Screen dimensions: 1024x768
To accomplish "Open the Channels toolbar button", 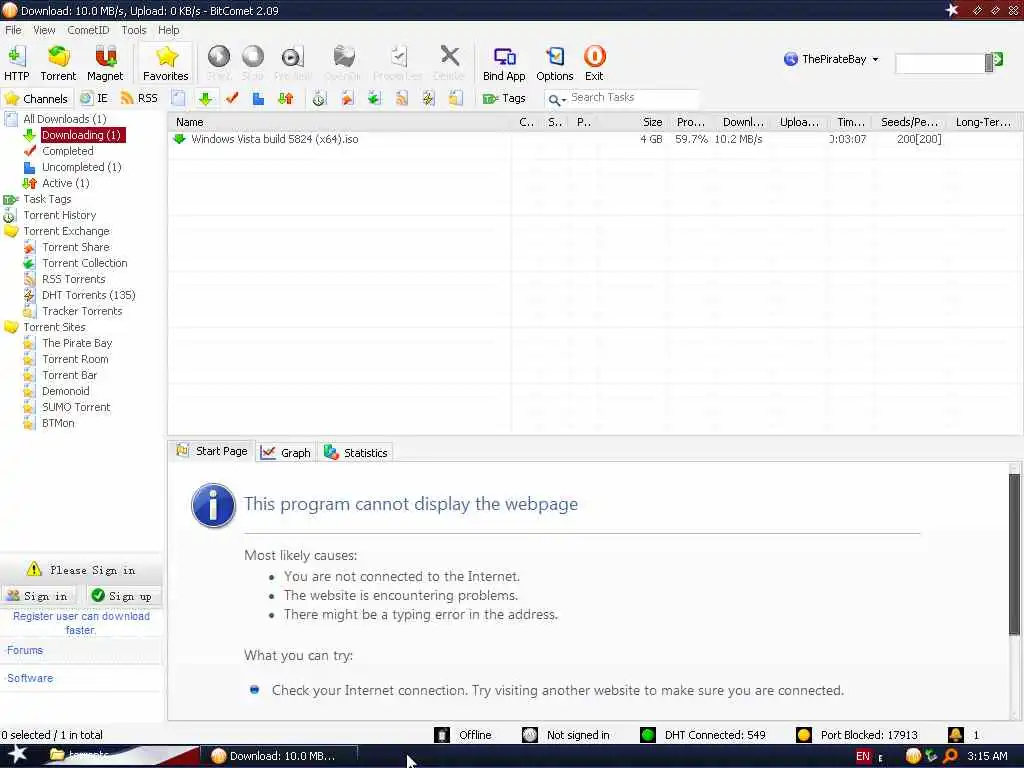I will click(x=37, y=99).
